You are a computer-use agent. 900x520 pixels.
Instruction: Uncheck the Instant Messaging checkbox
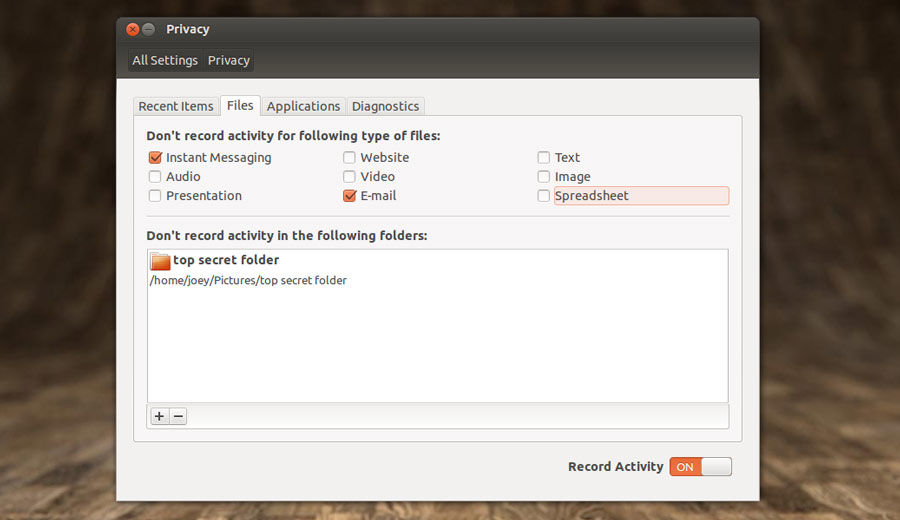click(155, 157)
